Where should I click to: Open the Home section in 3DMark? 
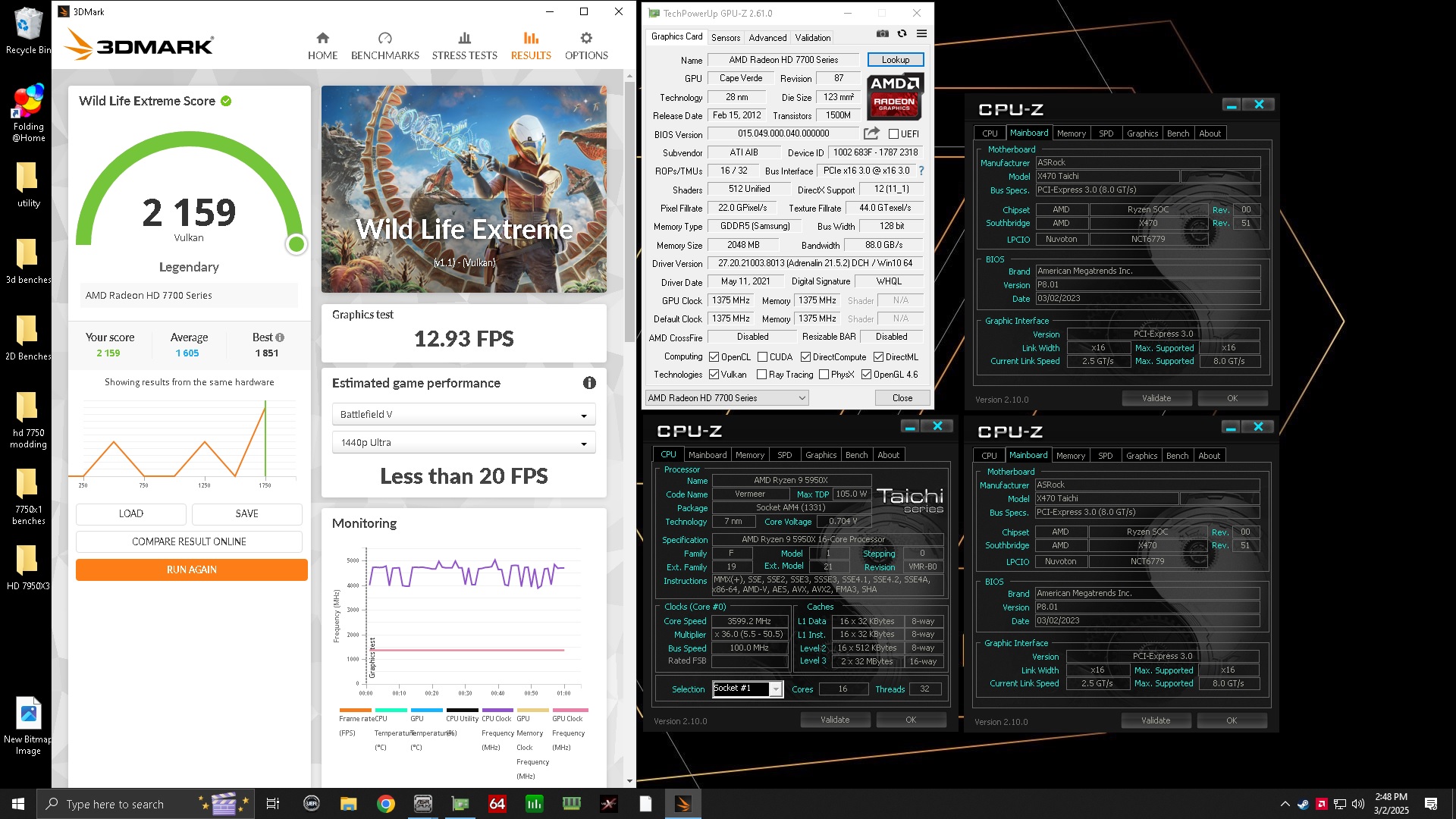[x=322, y=46]
